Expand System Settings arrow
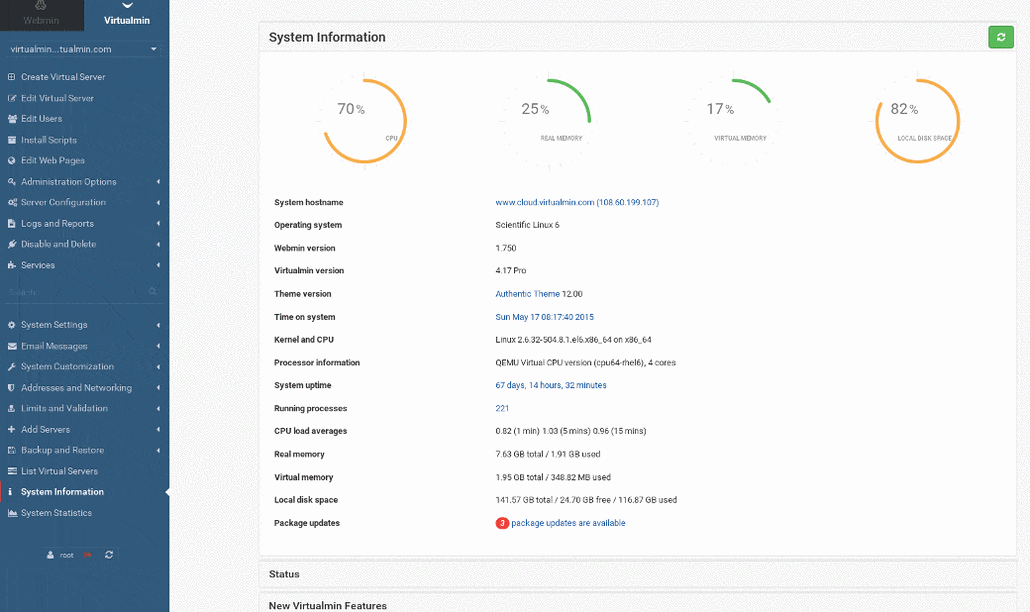The height and width of the screenshot is (612, 1030). point(158,325)
